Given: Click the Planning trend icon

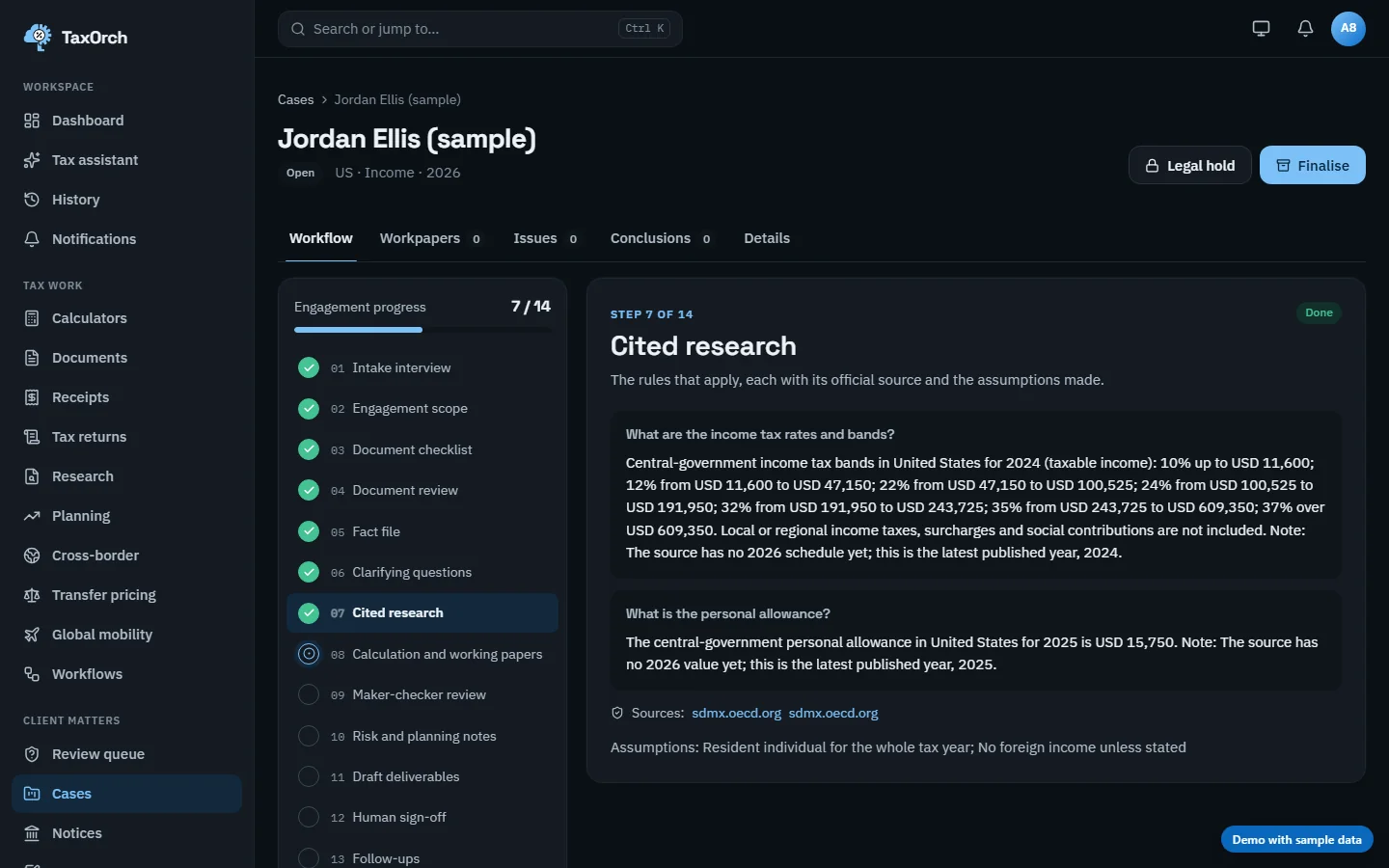Looking at the screenshot, I should point(32,516).
